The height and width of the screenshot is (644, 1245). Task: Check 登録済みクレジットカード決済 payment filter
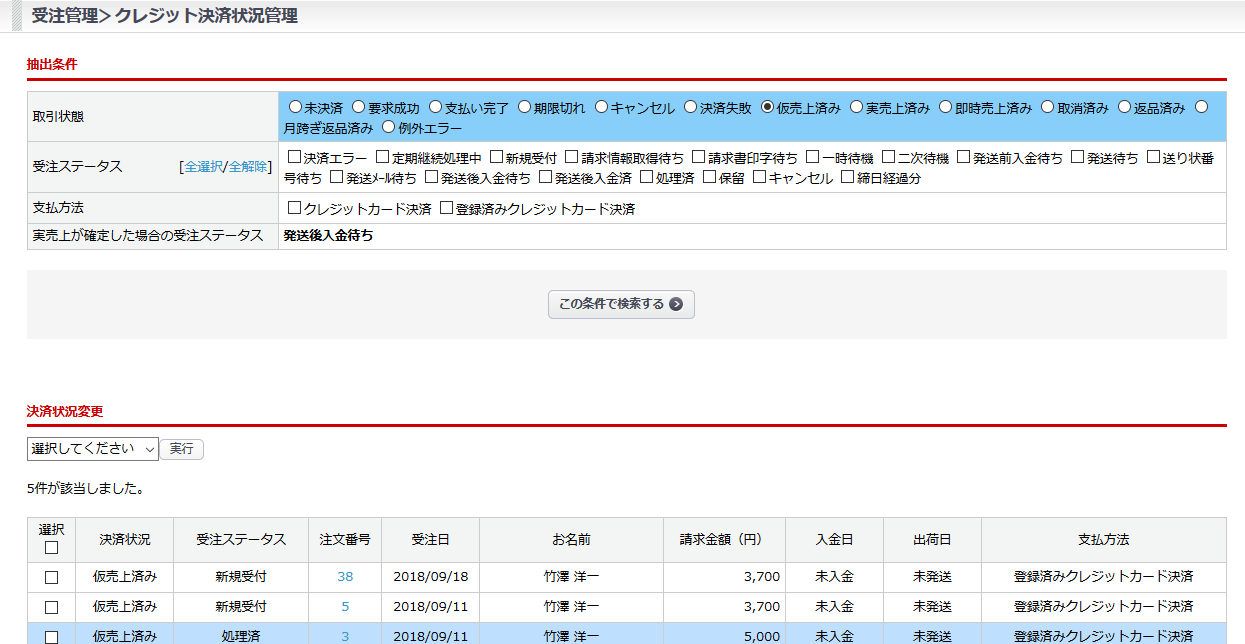pos(446,209)
